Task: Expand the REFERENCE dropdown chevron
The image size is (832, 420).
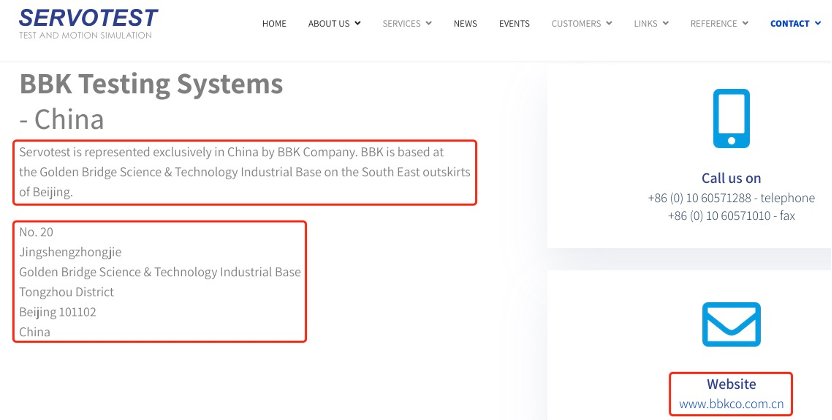Action: [x=745, y=23]
